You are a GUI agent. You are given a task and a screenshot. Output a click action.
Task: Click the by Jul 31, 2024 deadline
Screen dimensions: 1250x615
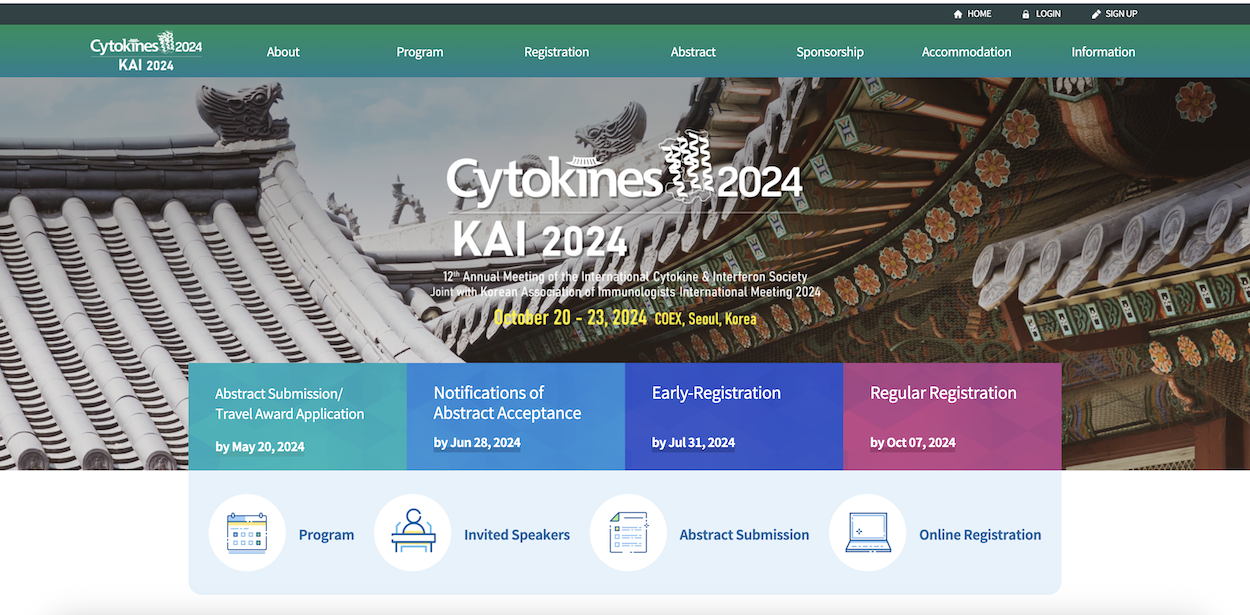pos(693,442)
